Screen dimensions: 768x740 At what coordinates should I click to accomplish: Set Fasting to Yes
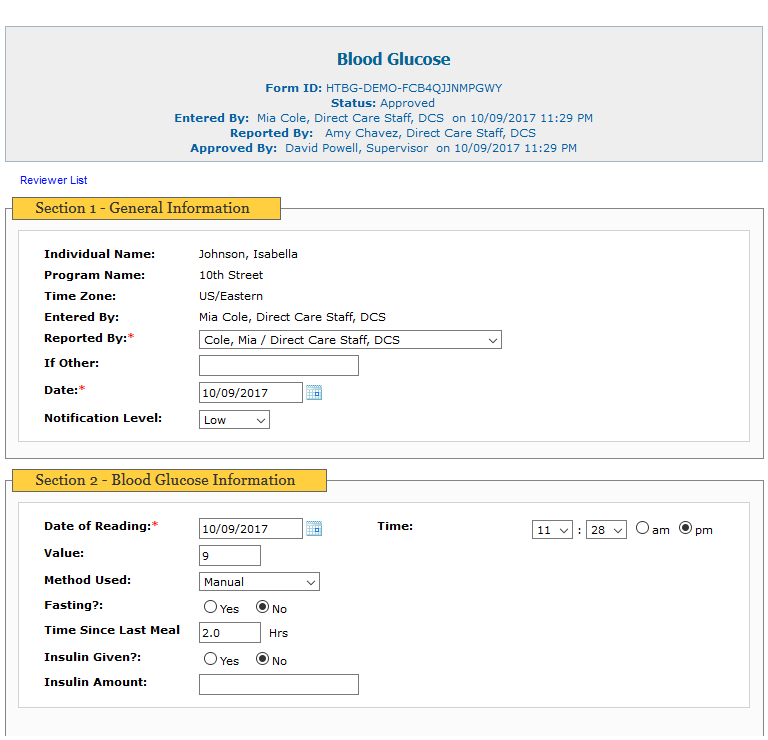[x=210, y=607]
